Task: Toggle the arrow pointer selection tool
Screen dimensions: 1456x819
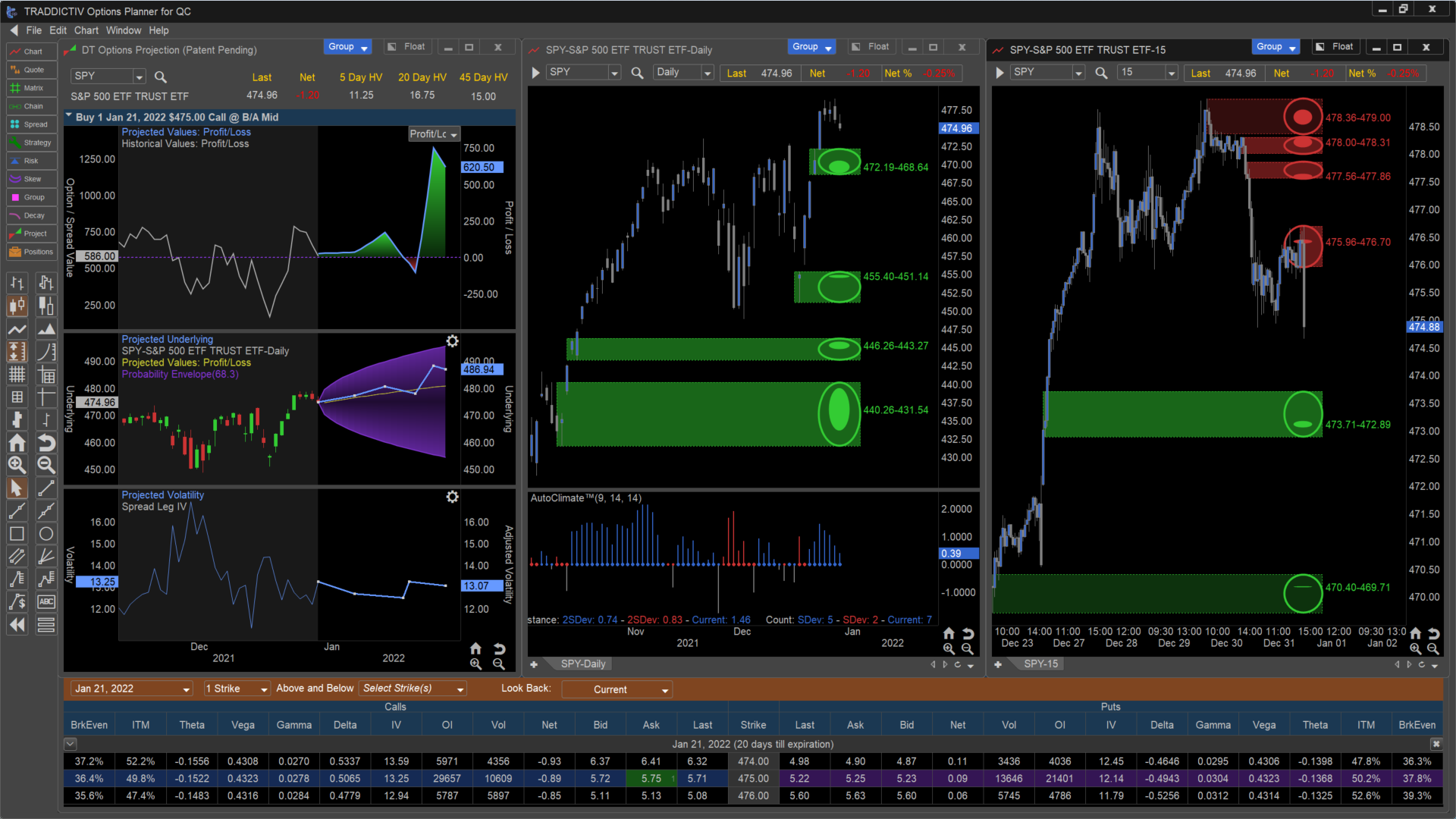Action: (17, 488)
